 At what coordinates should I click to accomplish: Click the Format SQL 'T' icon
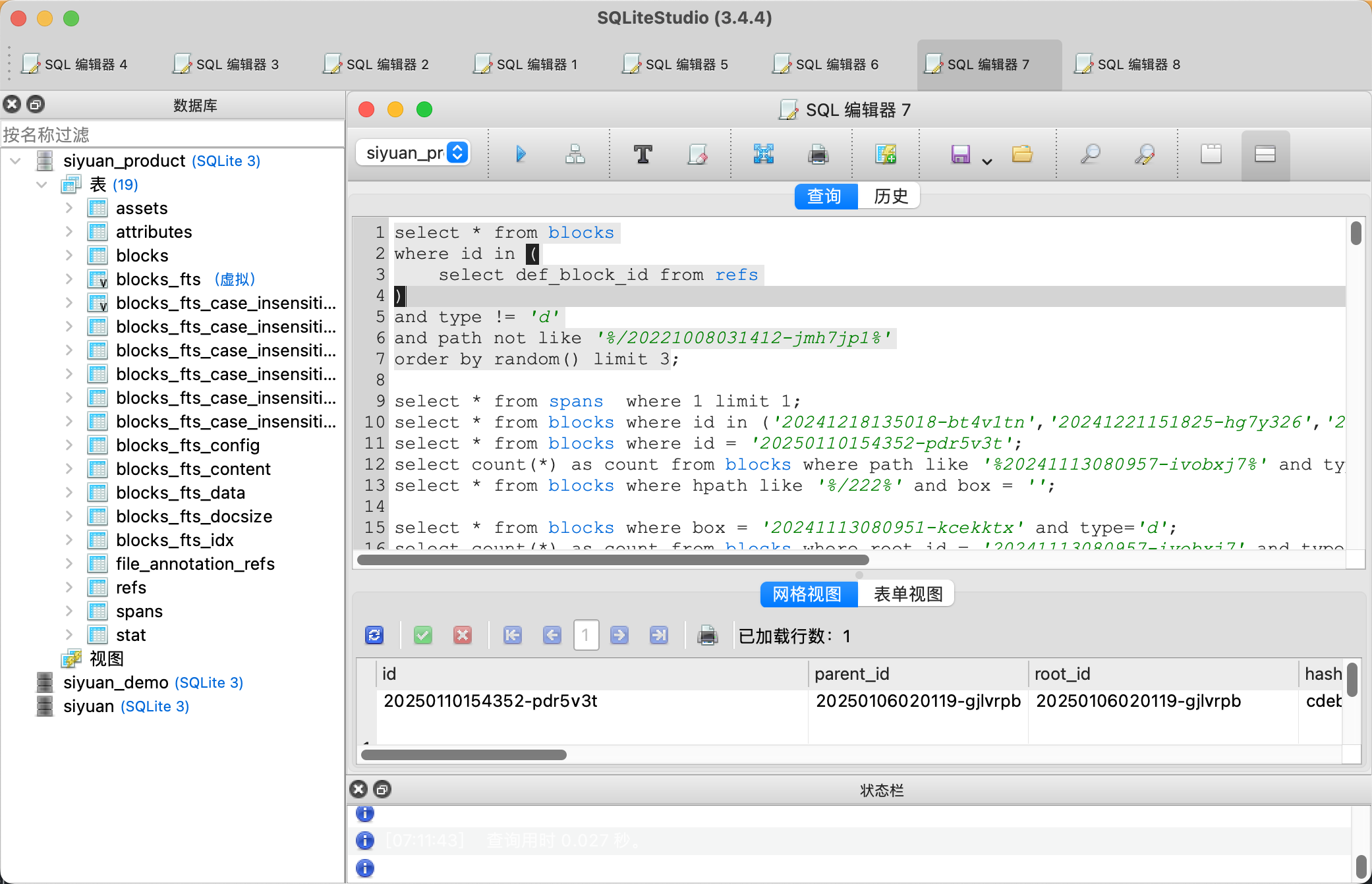tap(643, 154)
